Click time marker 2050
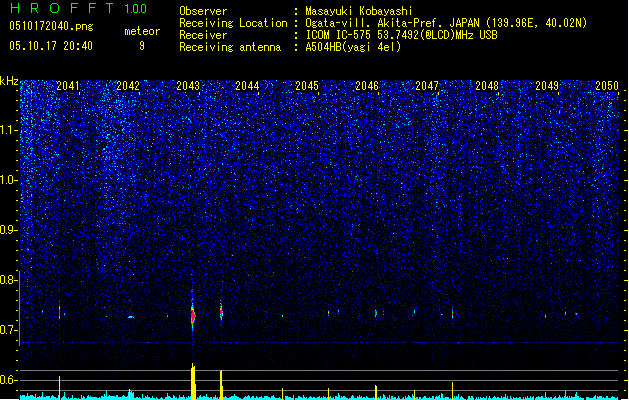The height and width of the screenshot is (400, 629). 607,86
